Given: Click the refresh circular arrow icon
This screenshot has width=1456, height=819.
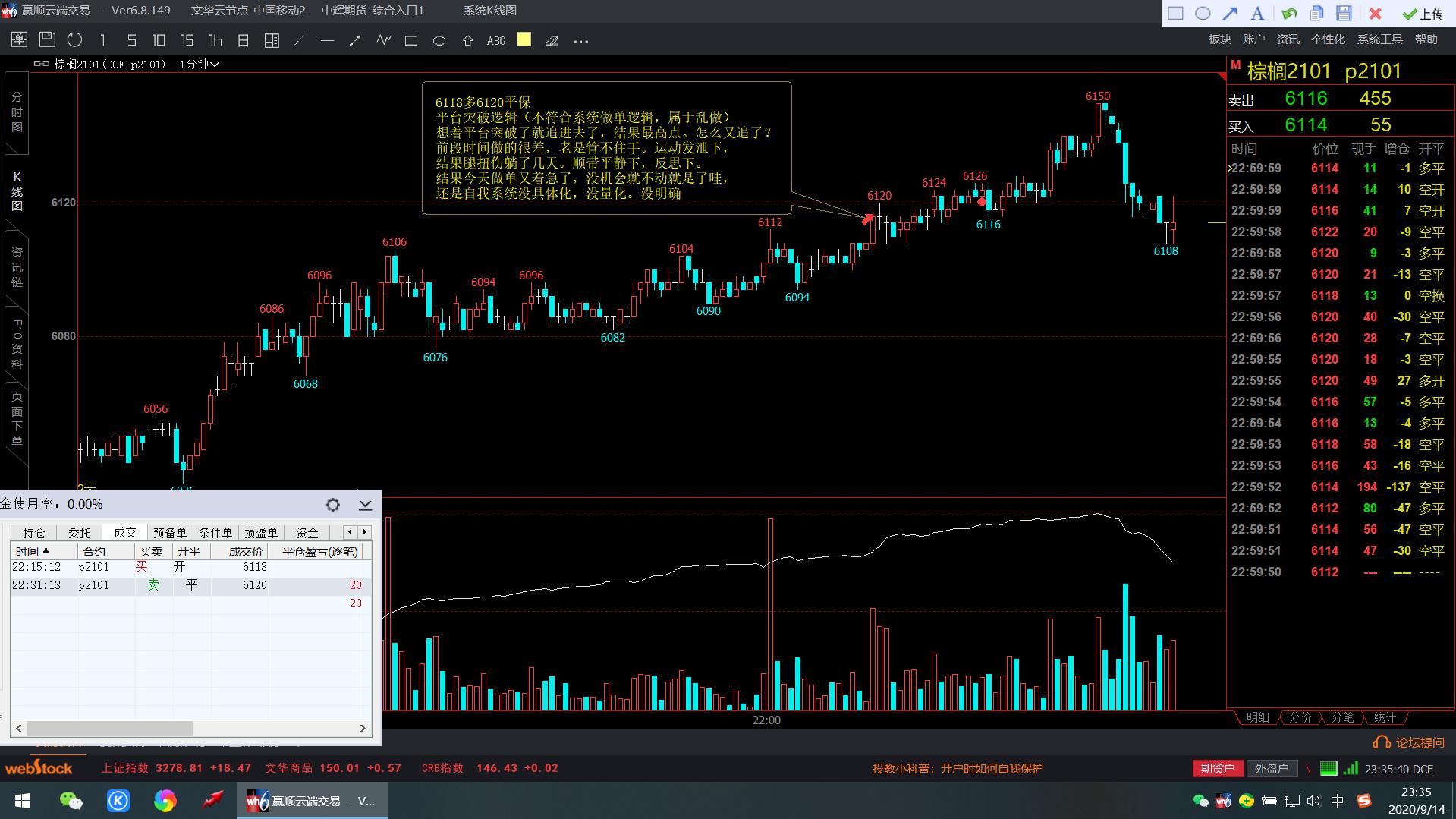Looking at the screenshot, I should tap(74, 40).
